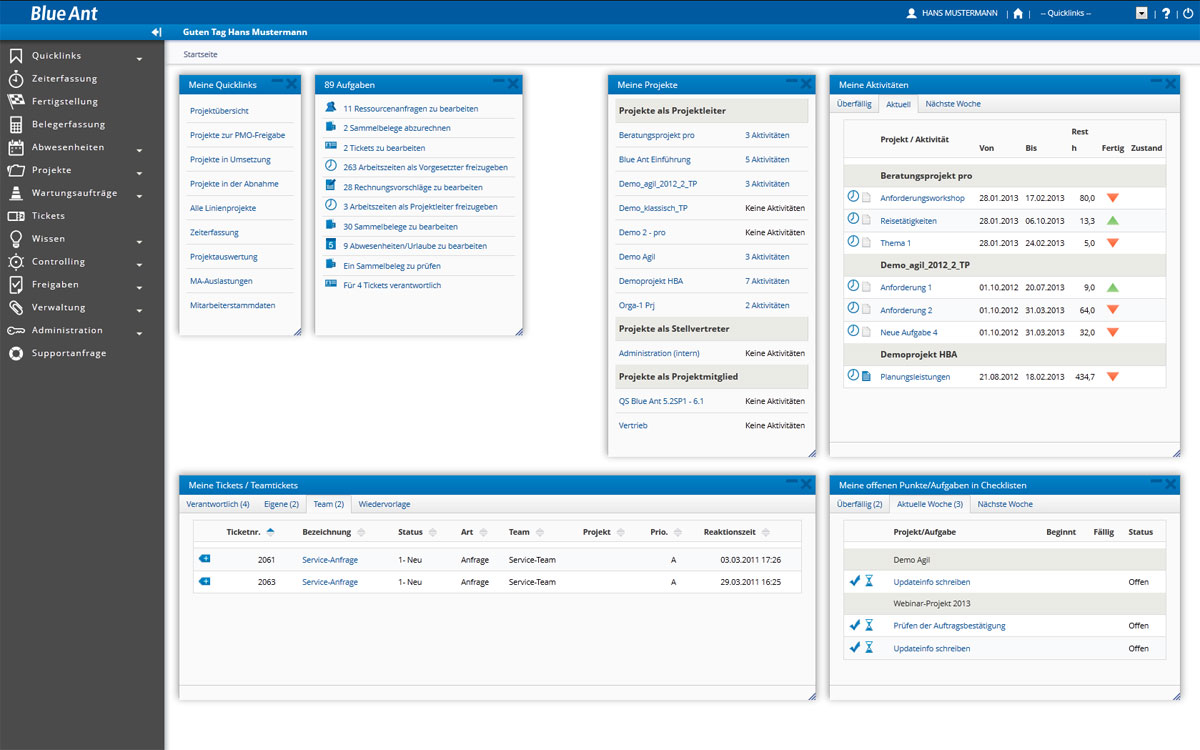
Task: Click the home icon in top bar
Action: 1018,14
